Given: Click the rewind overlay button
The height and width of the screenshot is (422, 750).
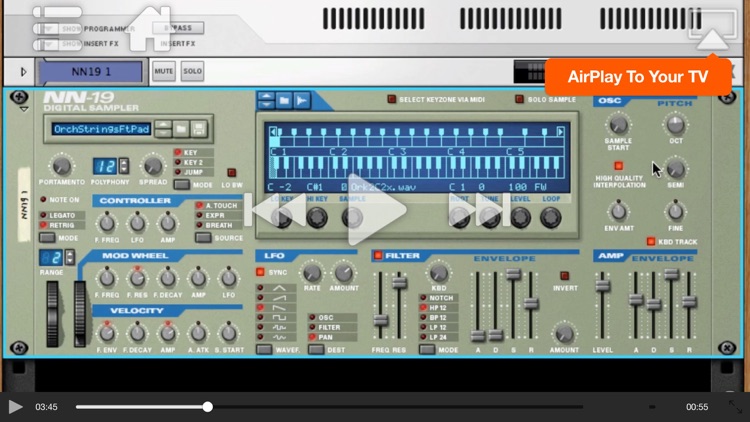Looking at the screenshot, I should (x=276, y=210).
